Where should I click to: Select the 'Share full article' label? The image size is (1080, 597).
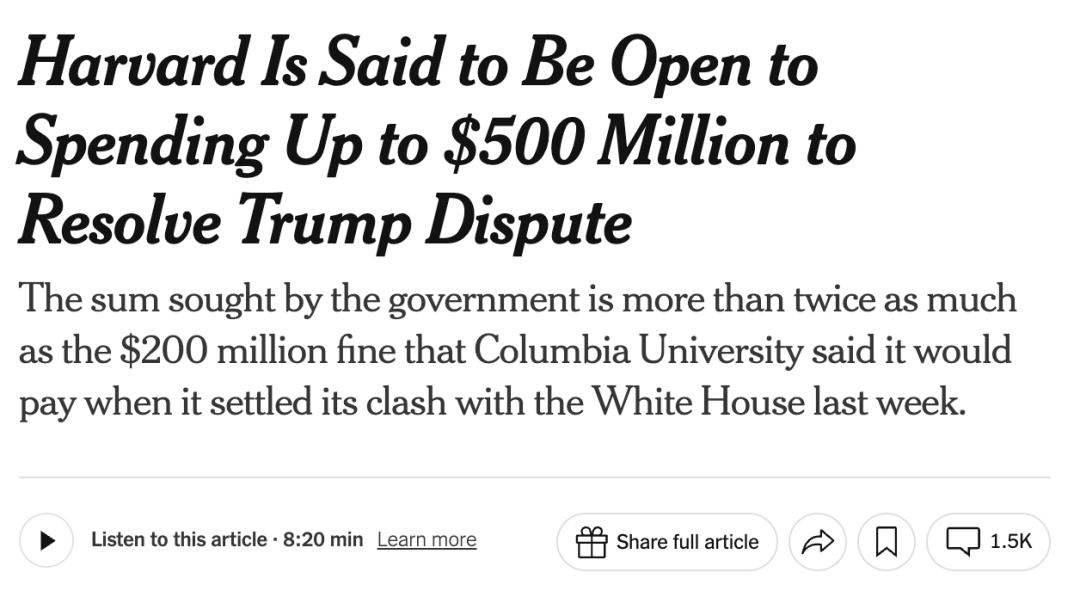687,542
